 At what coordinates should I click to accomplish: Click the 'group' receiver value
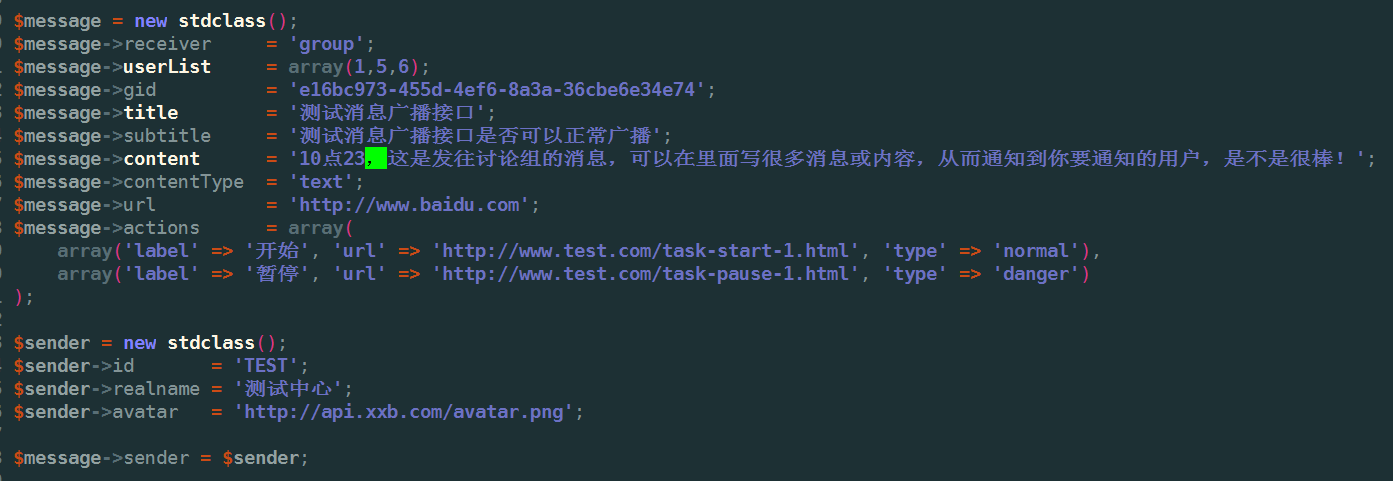pos(327,44)
